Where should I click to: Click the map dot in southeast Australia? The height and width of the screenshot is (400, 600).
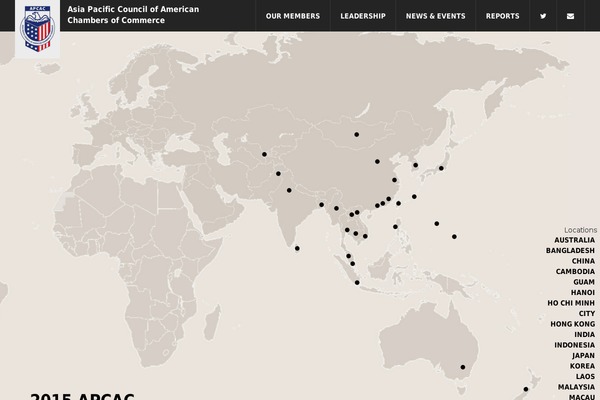coord(463,367)
